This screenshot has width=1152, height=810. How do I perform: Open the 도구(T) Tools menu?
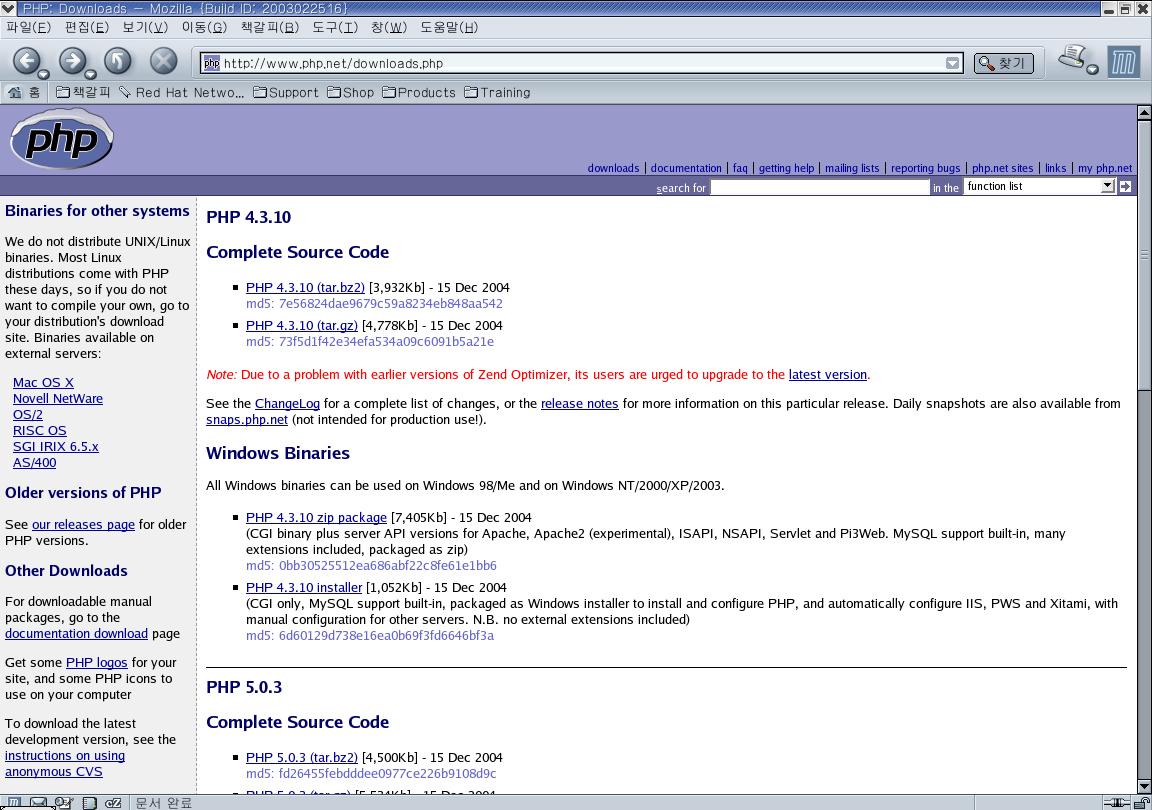tap(335, 27)
